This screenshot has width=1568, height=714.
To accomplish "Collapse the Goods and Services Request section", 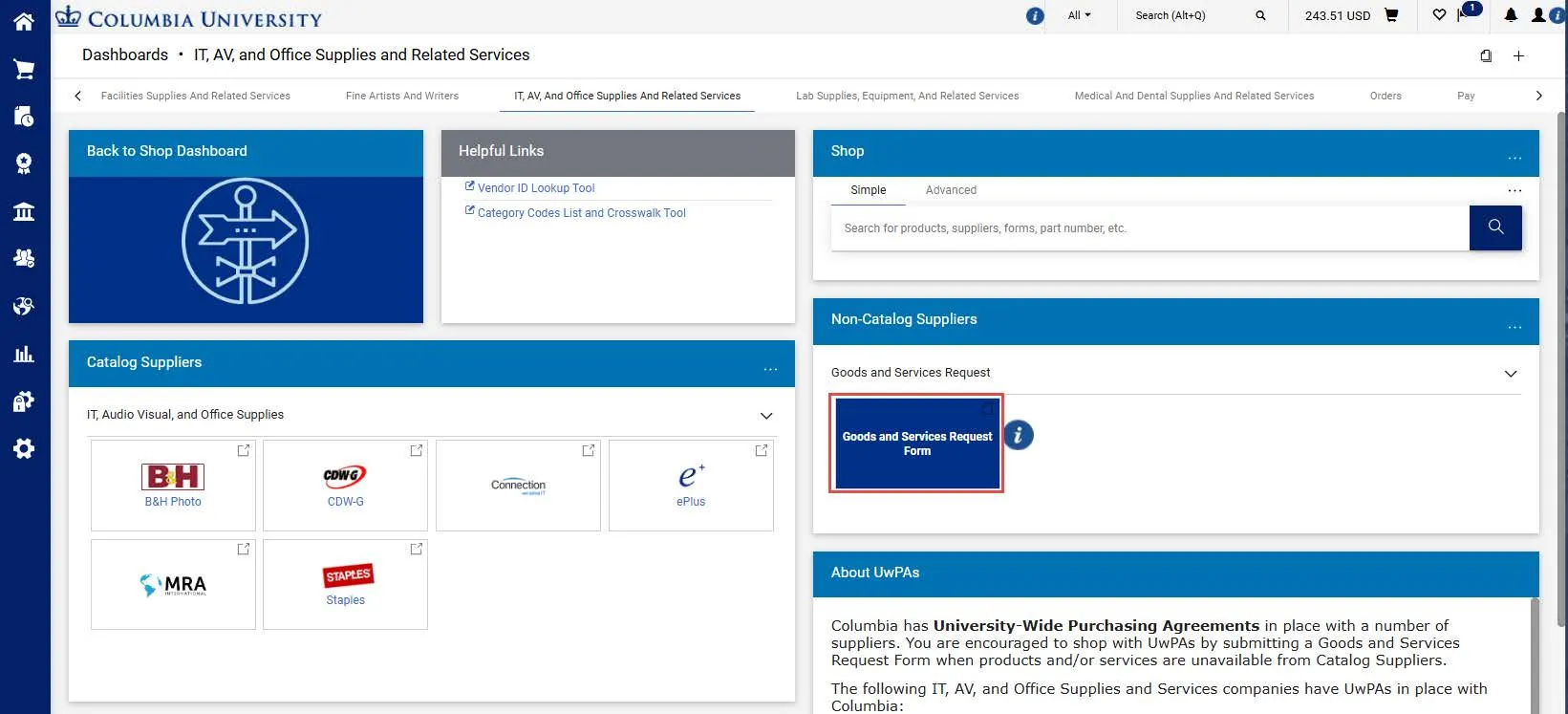I will 1511,374.
